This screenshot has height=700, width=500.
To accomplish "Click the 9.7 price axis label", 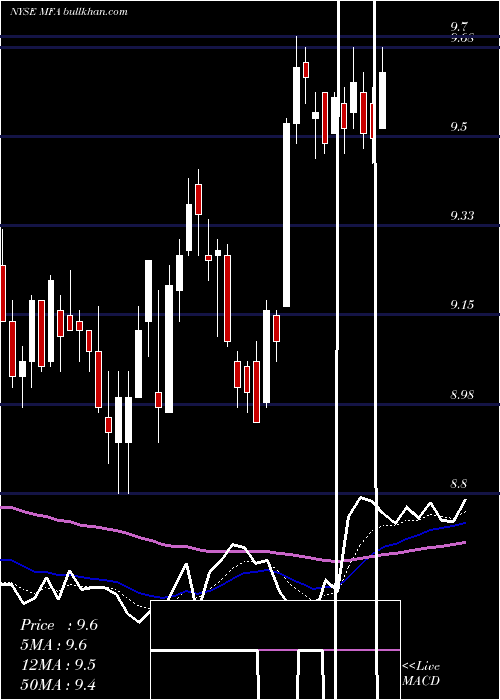I will click(x=459, y=26).
